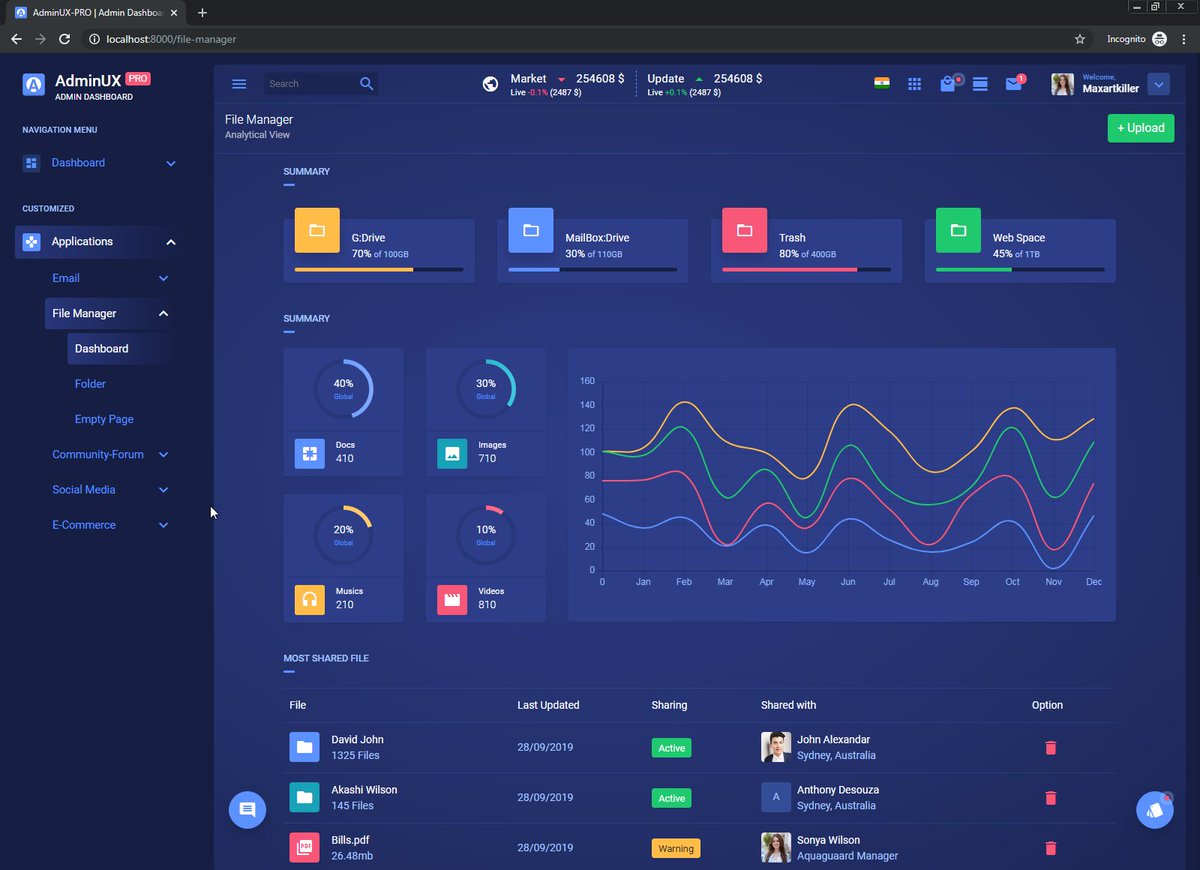The width and height of the screenshot is (1200, 870).
Task: Click Akashi Wilson's teal folder icon
Action: pos(305,797)
